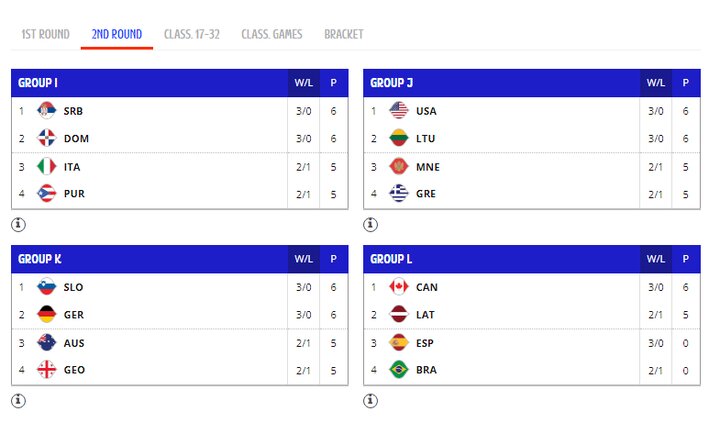The width and height of the screenshot is (720, 423).
Task: Select the Class. Games tab
Action: click(271, 34)
